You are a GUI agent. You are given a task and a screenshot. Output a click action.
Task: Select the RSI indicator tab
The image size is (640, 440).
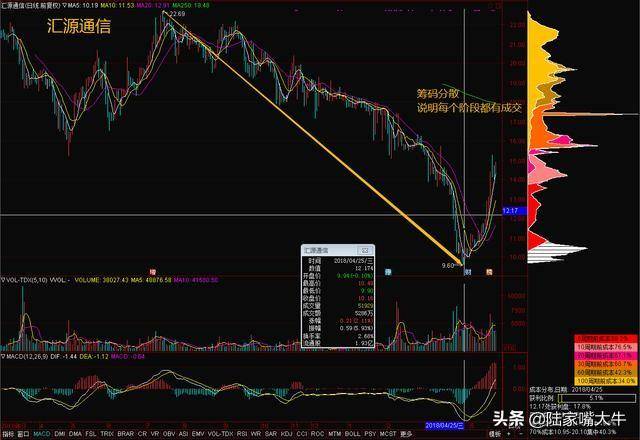point(242,434)
